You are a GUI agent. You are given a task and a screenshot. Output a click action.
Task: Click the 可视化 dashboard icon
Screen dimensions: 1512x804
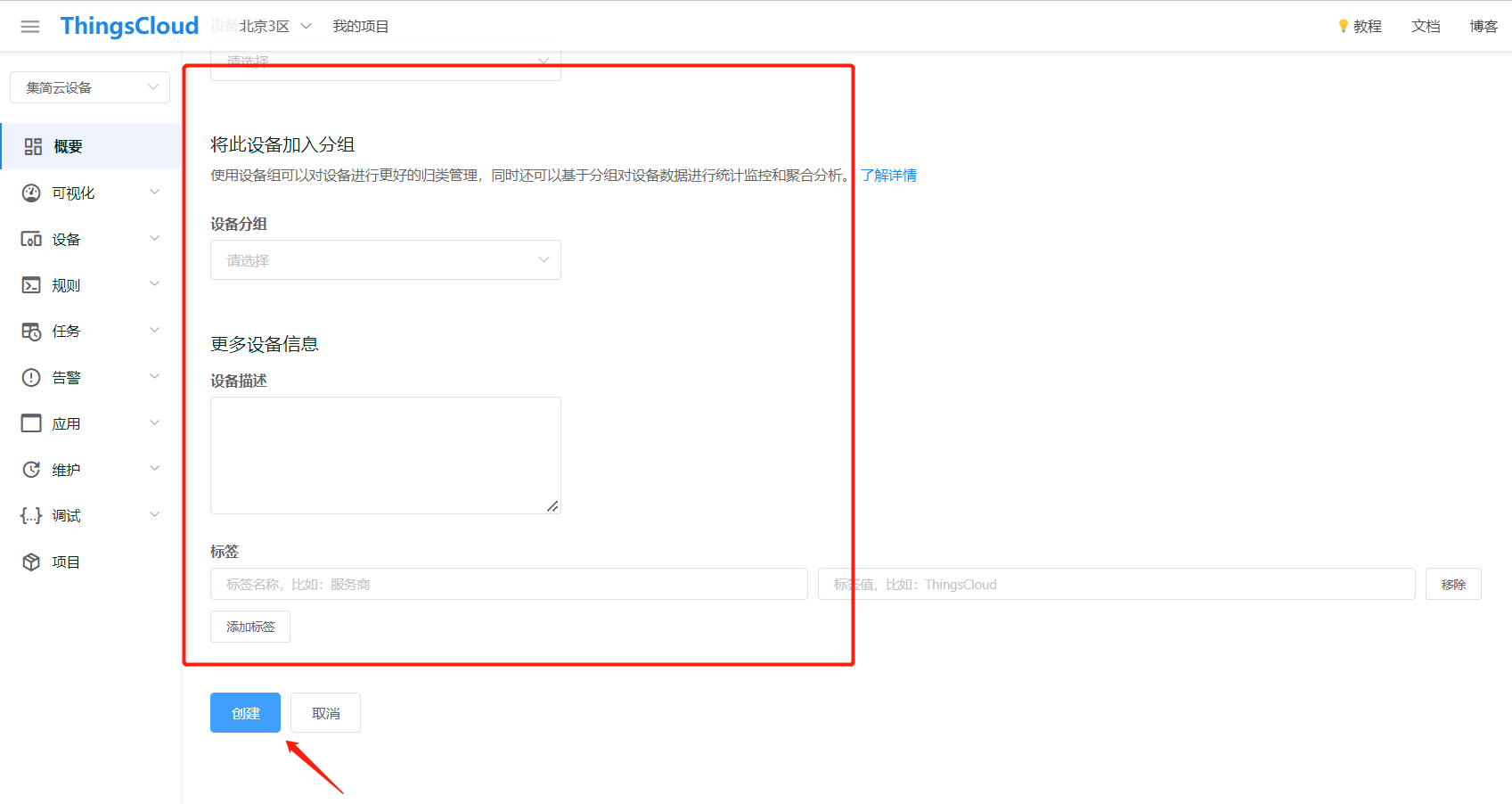[31, 193]
